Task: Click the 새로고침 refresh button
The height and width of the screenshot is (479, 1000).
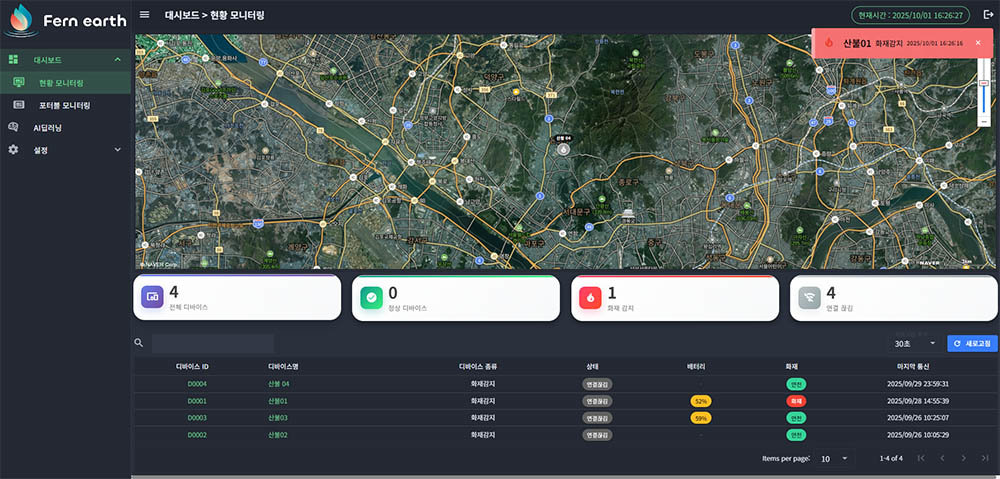Action: (x=971, y=343)
